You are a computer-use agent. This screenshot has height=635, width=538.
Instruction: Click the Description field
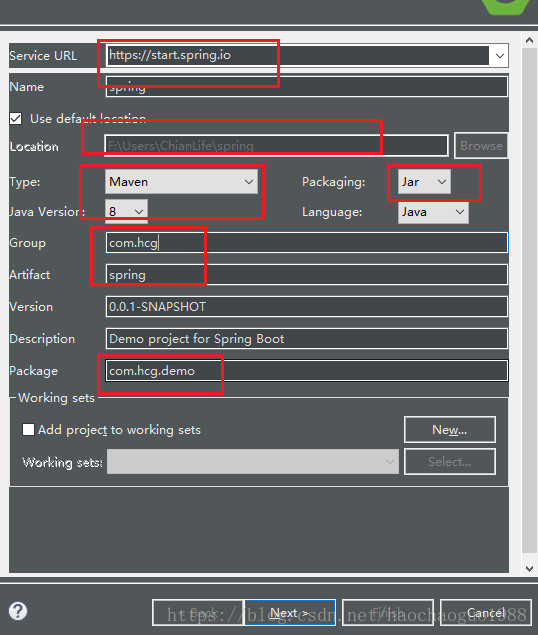[307, 339]
